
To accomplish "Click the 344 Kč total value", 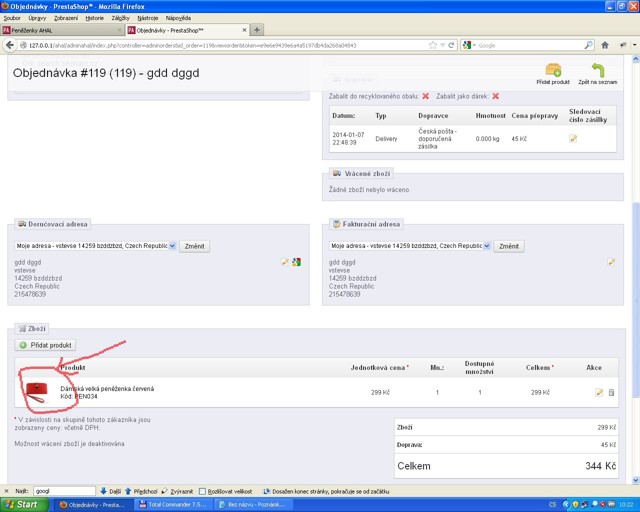I will click(x=600, y=466).
